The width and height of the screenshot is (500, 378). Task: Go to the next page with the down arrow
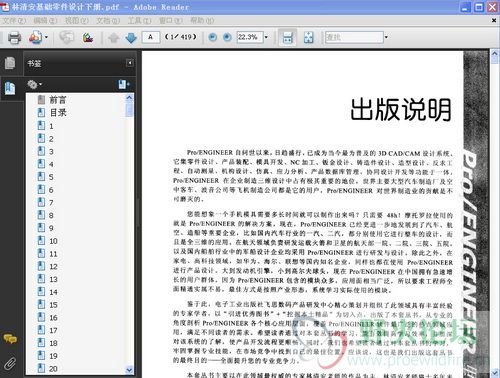[x=131, y=38]
